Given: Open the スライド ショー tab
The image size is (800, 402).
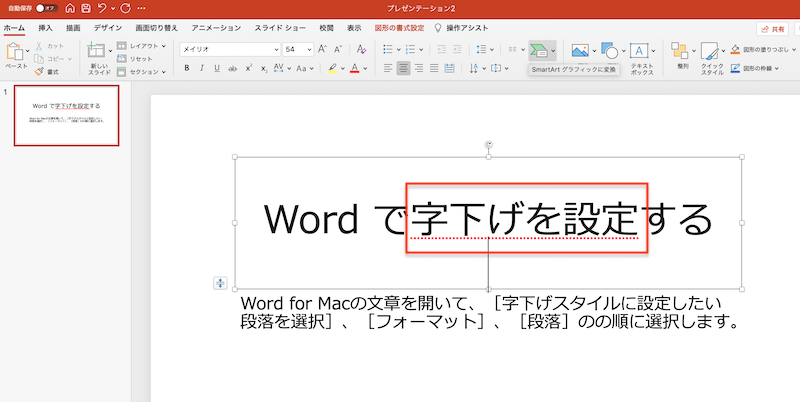Looking at the screenshot, I should (280, 28).
